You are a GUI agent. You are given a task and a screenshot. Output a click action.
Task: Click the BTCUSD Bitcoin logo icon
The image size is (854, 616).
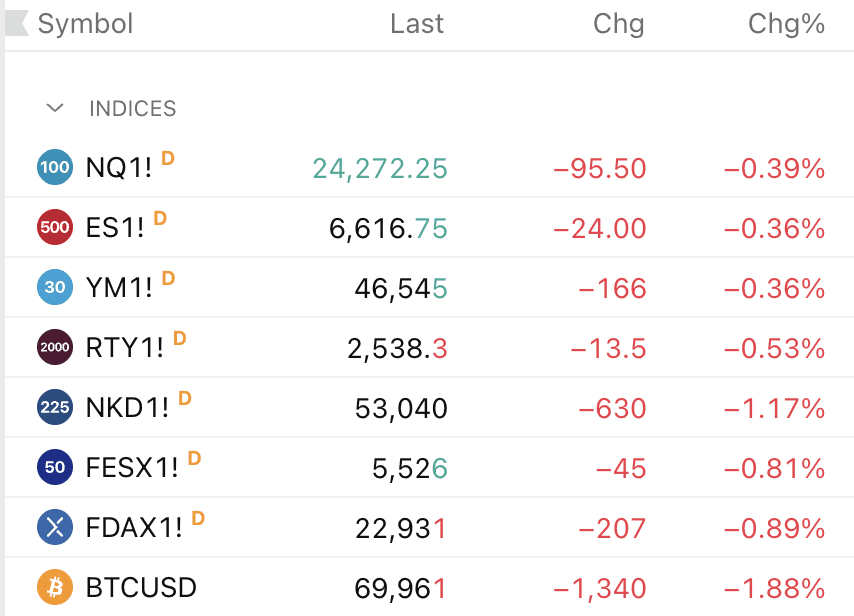point(55,588)
